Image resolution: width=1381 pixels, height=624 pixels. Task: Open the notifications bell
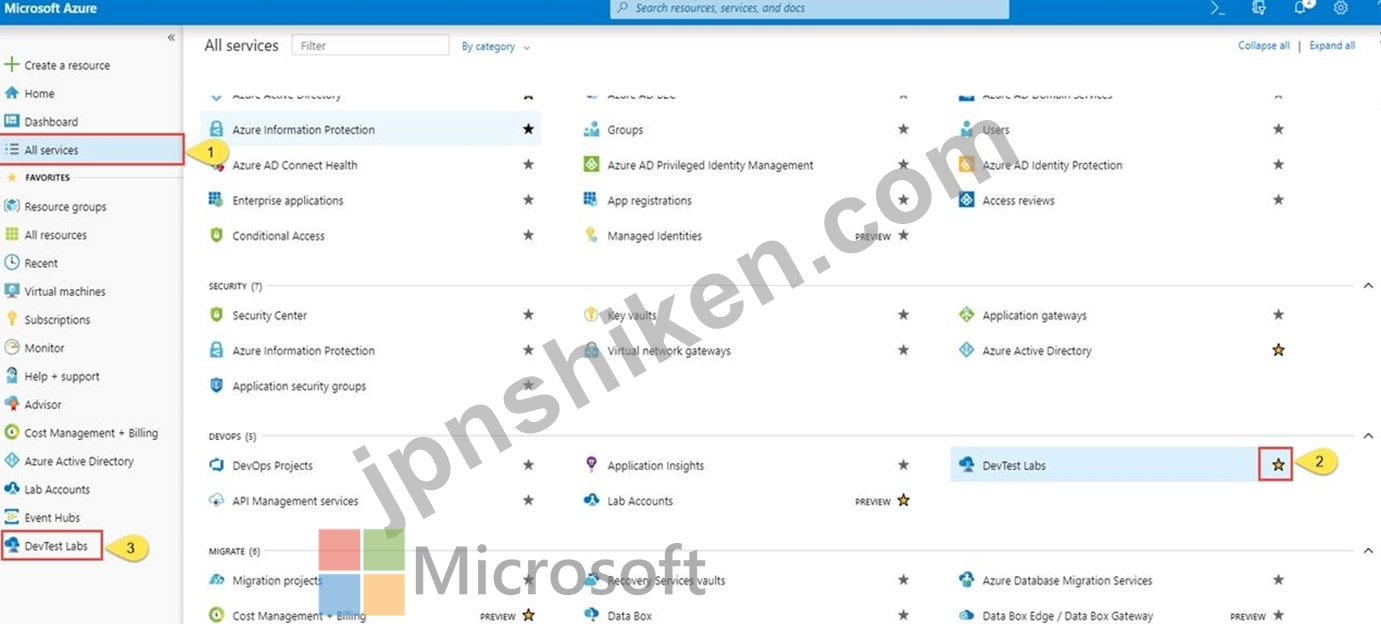(x=1301, y=8)
